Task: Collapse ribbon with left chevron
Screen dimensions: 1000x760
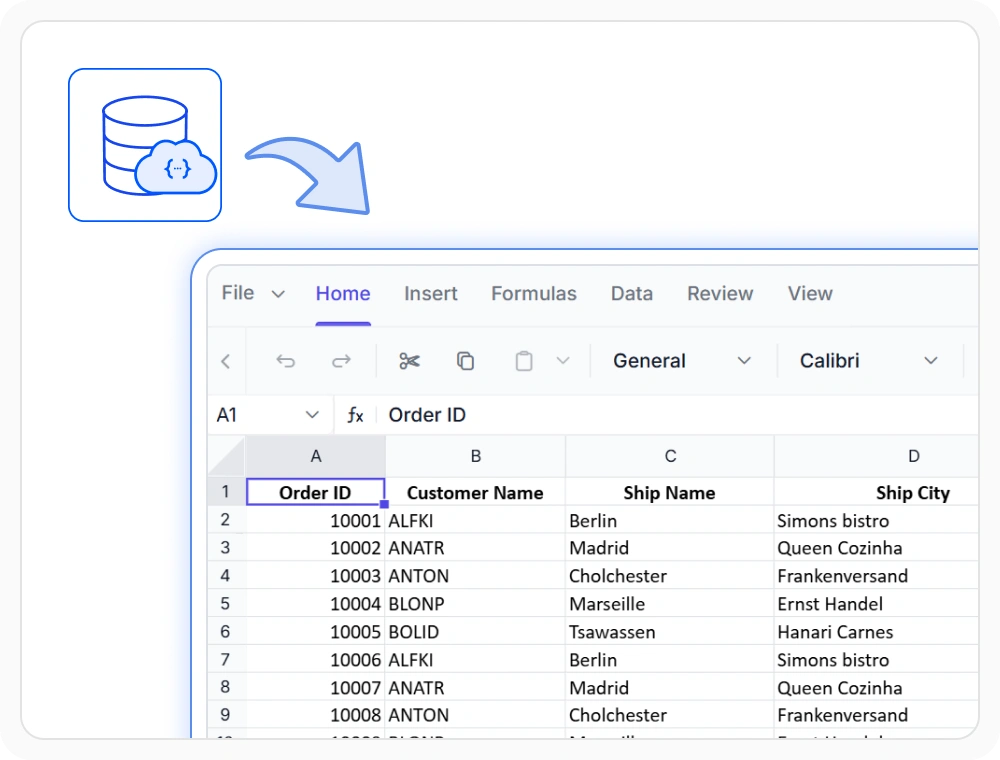Action: coord(226,362)
